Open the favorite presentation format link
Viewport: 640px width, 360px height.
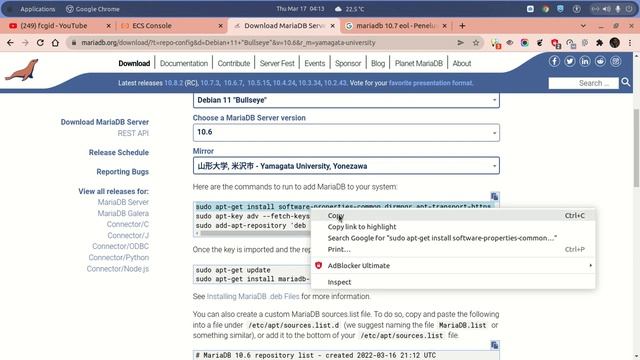(431, 83)
